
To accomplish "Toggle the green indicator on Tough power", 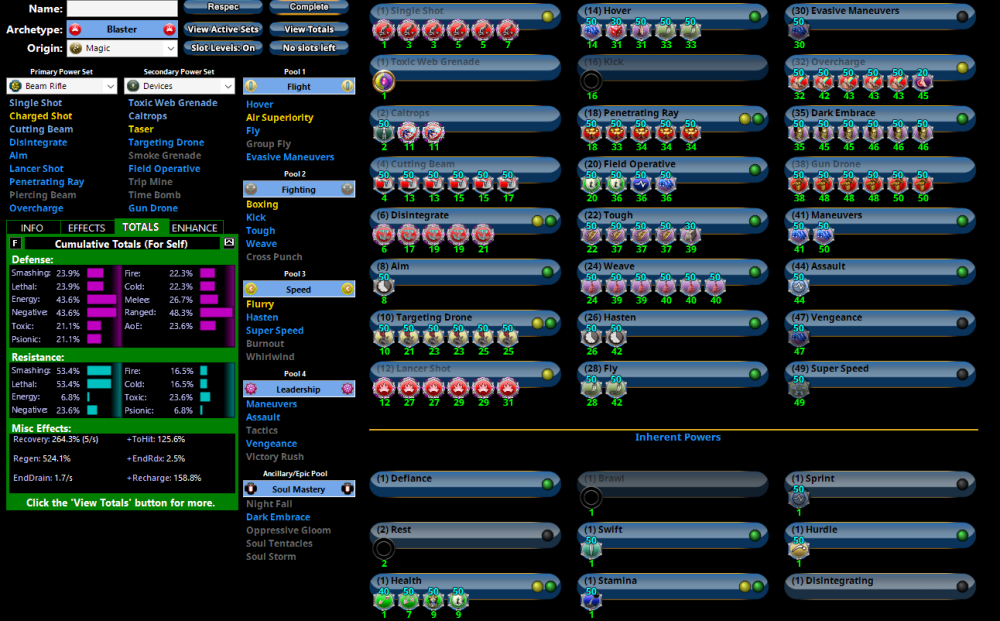I will tap(755, 220).
